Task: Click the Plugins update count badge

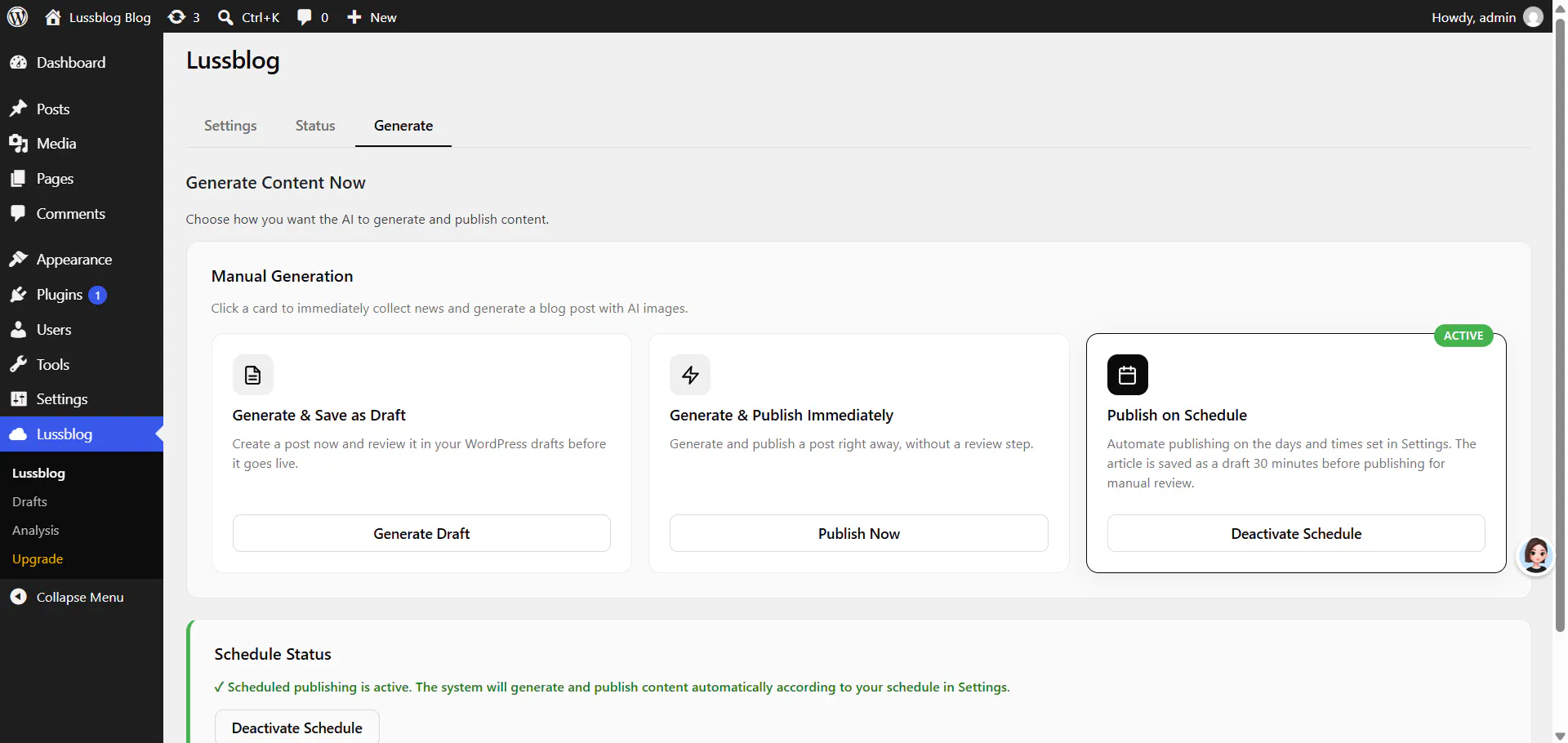Action: pyautogui.click(x=97, y=295)
